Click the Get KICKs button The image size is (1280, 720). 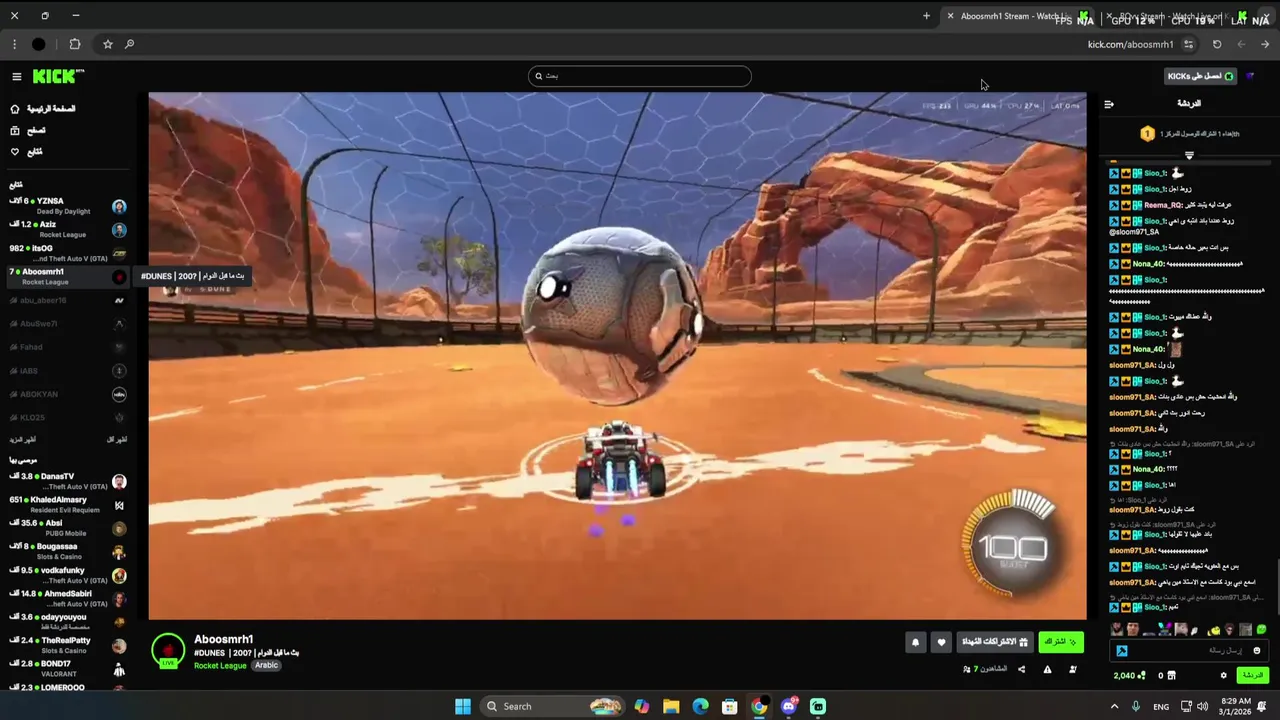click(x=1201, y=76)
